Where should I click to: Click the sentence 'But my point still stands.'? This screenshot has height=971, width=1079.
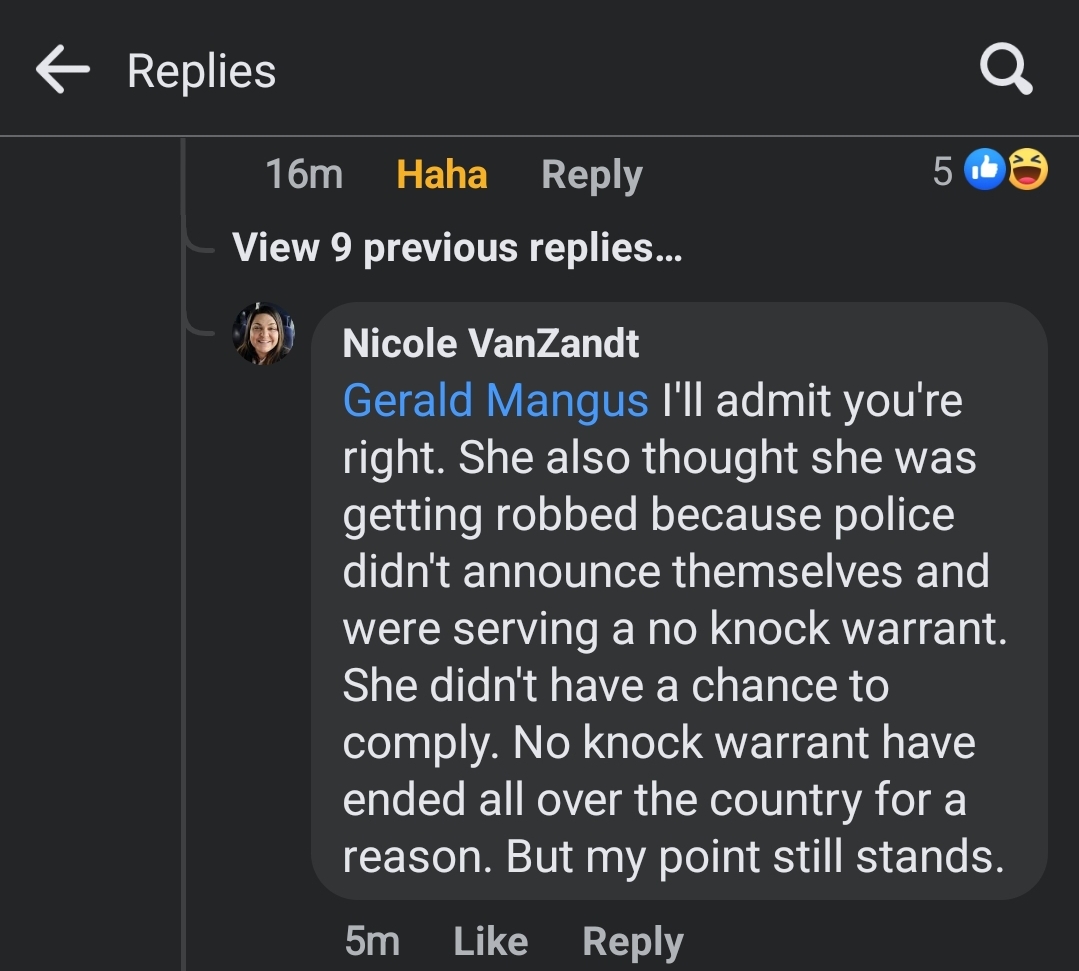point(755,857)
